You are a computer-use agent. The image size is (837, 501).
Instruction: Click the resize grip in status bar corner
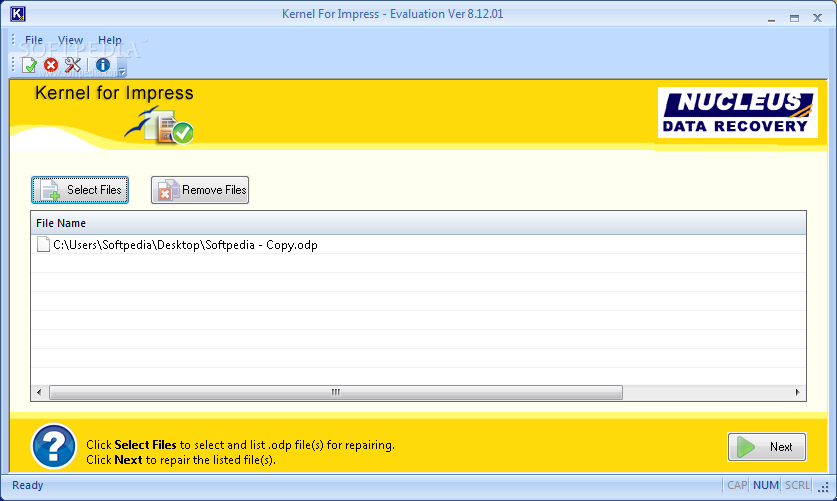pyautogui.click(x=824, y=487)
